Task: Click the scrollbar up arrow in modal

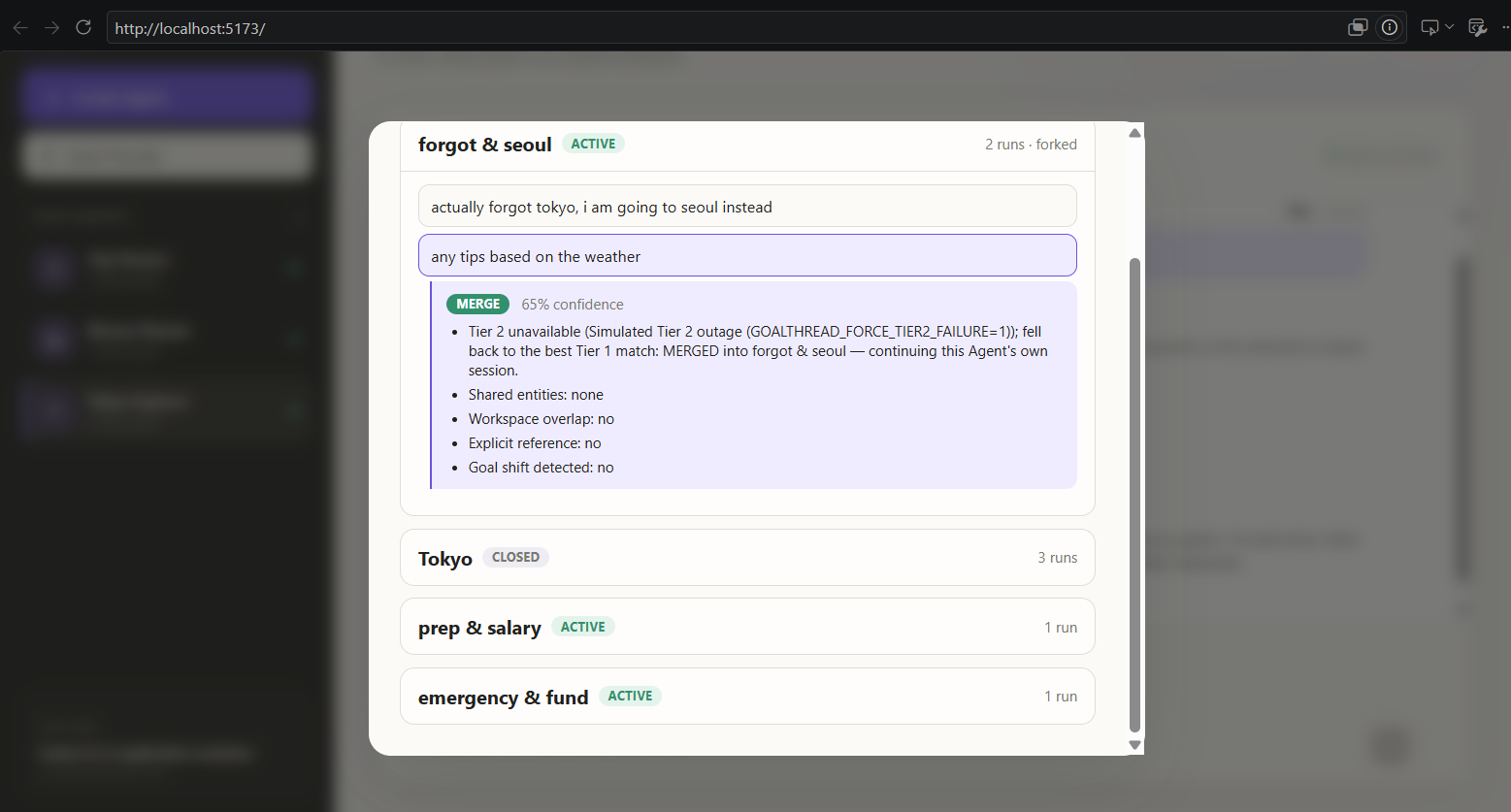Action: pyautogui.click(x=1134, y=133)
